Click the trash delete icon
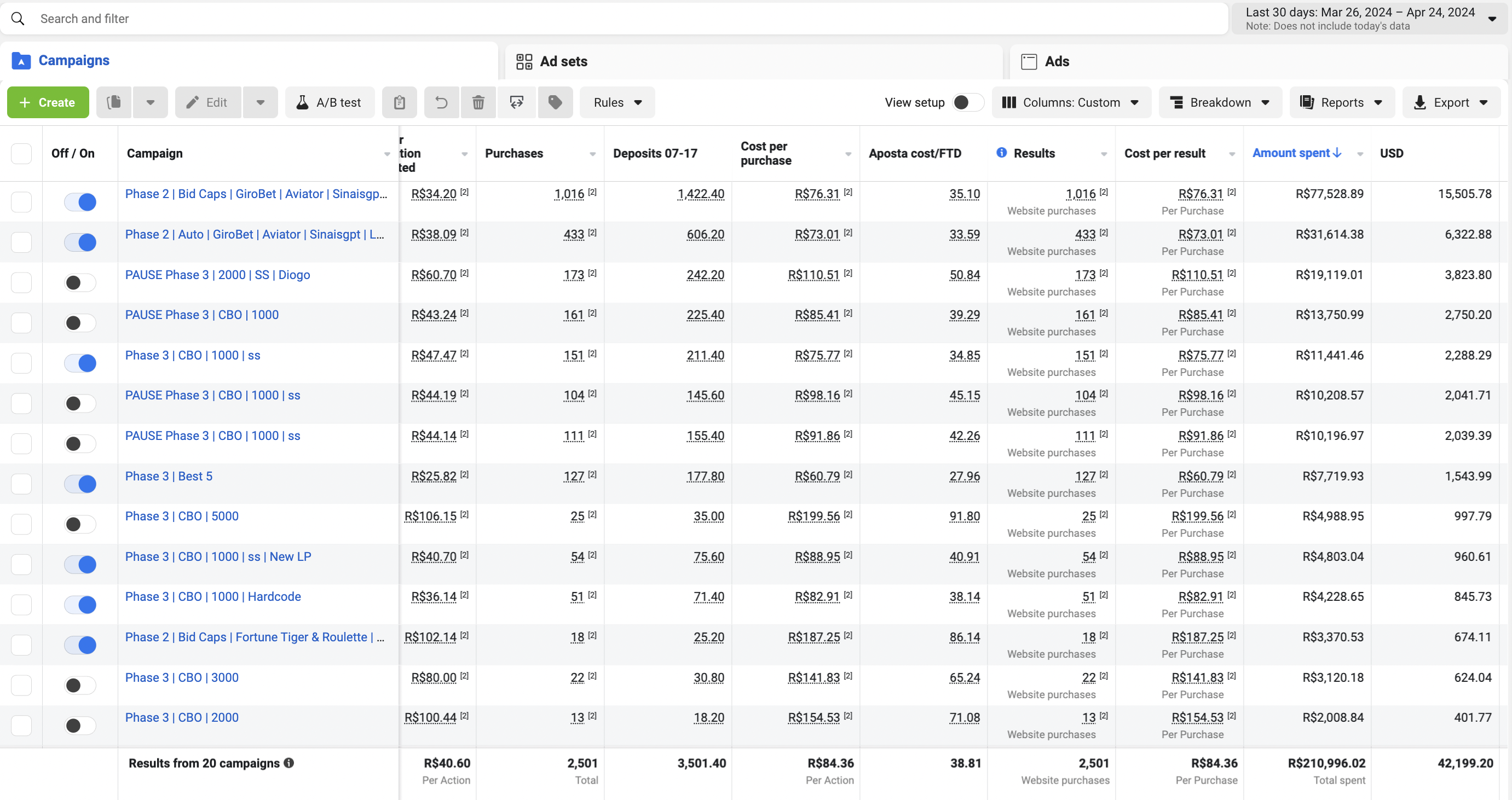Screen dimensions: 1512x800 [x=478, y=103]
